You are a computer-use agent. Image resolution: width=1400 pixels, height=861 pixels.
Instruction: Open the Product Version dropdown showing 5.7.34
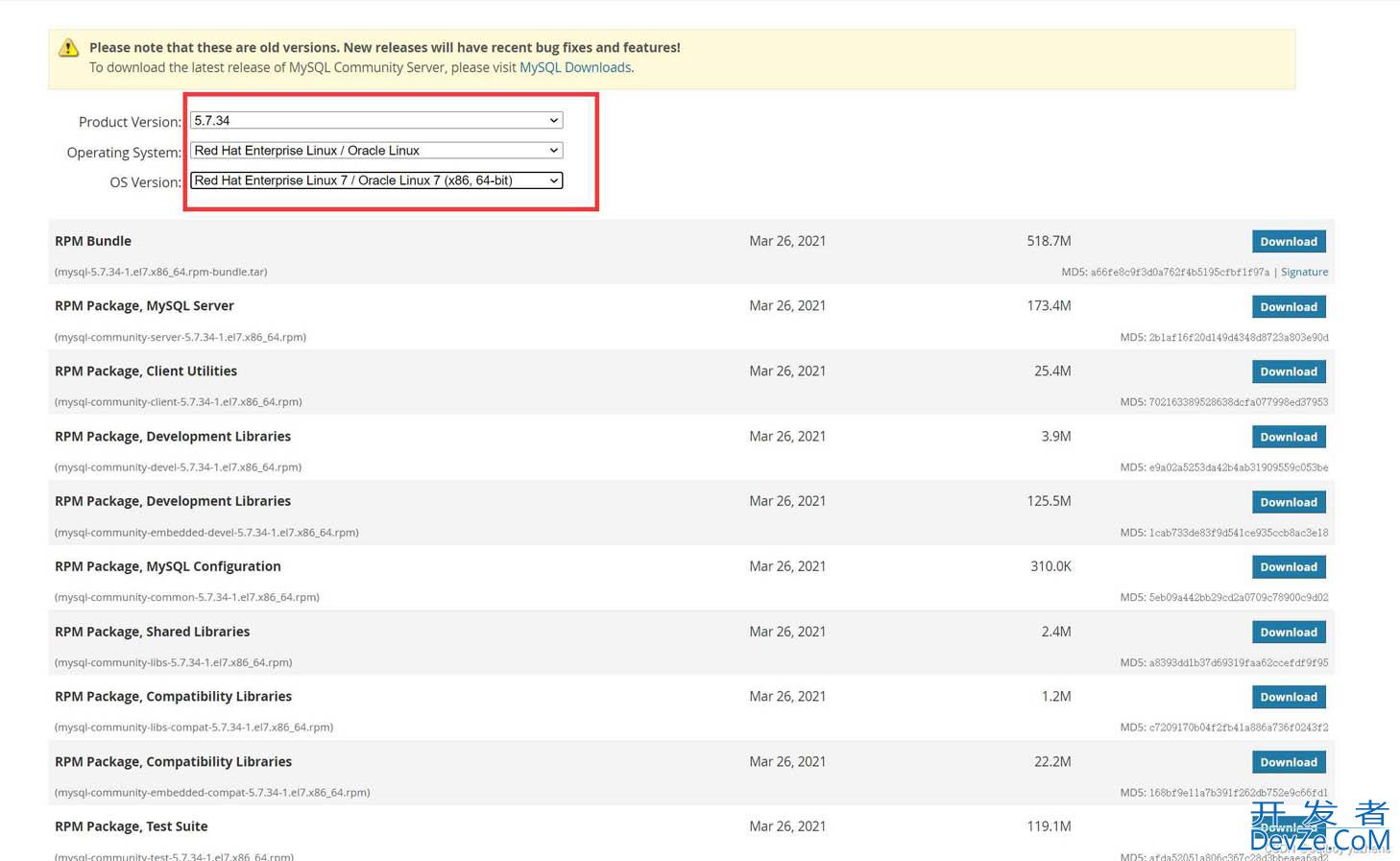point(376,120)
